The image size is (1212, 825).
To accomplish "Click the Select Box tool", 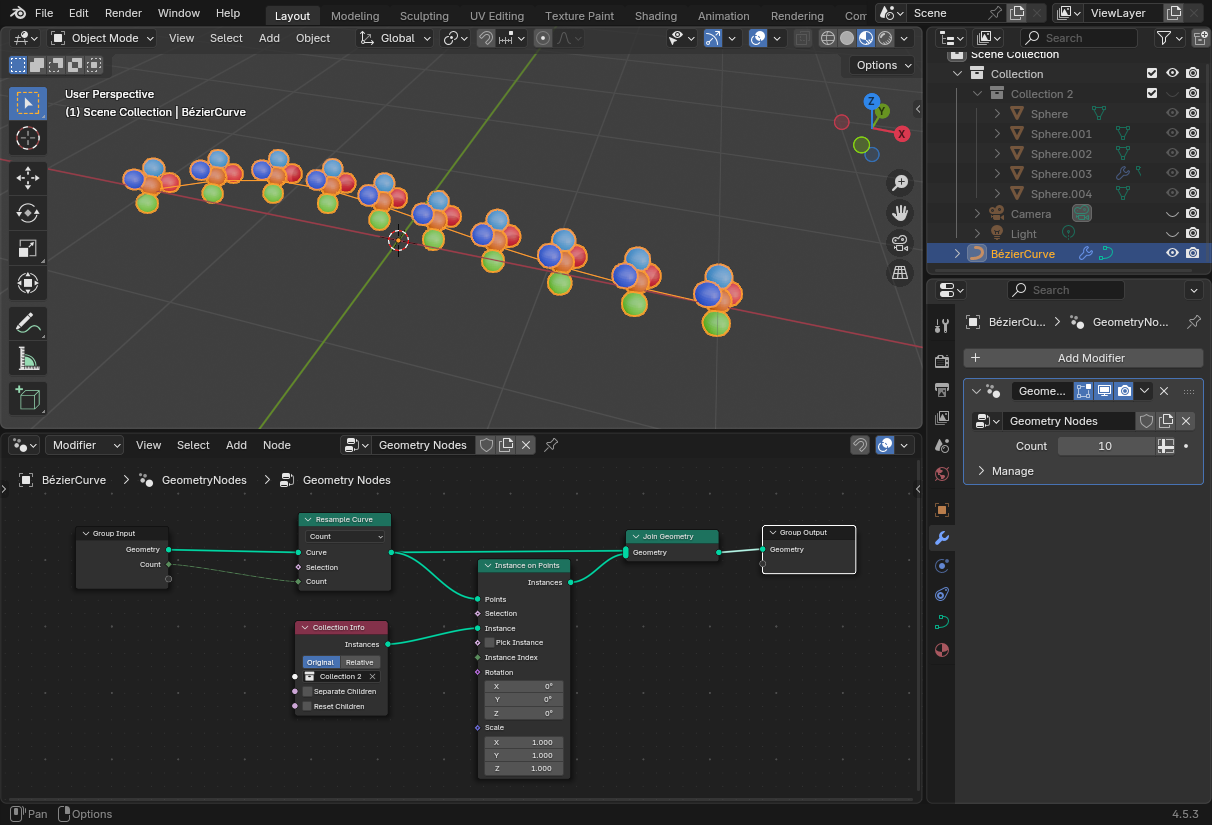I will tap(28, 103).
